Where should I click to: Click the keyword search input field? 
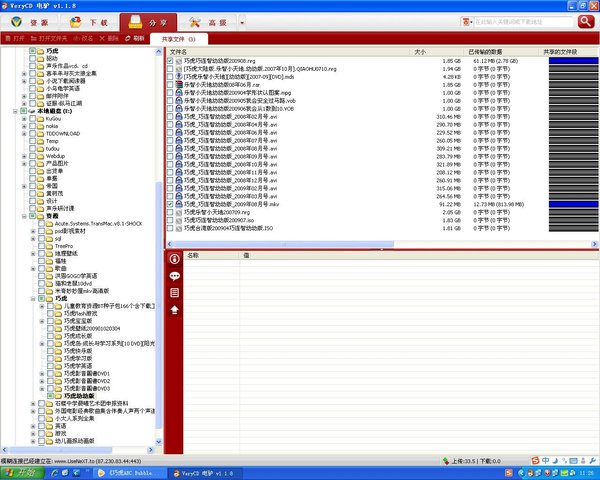(523, 22)
